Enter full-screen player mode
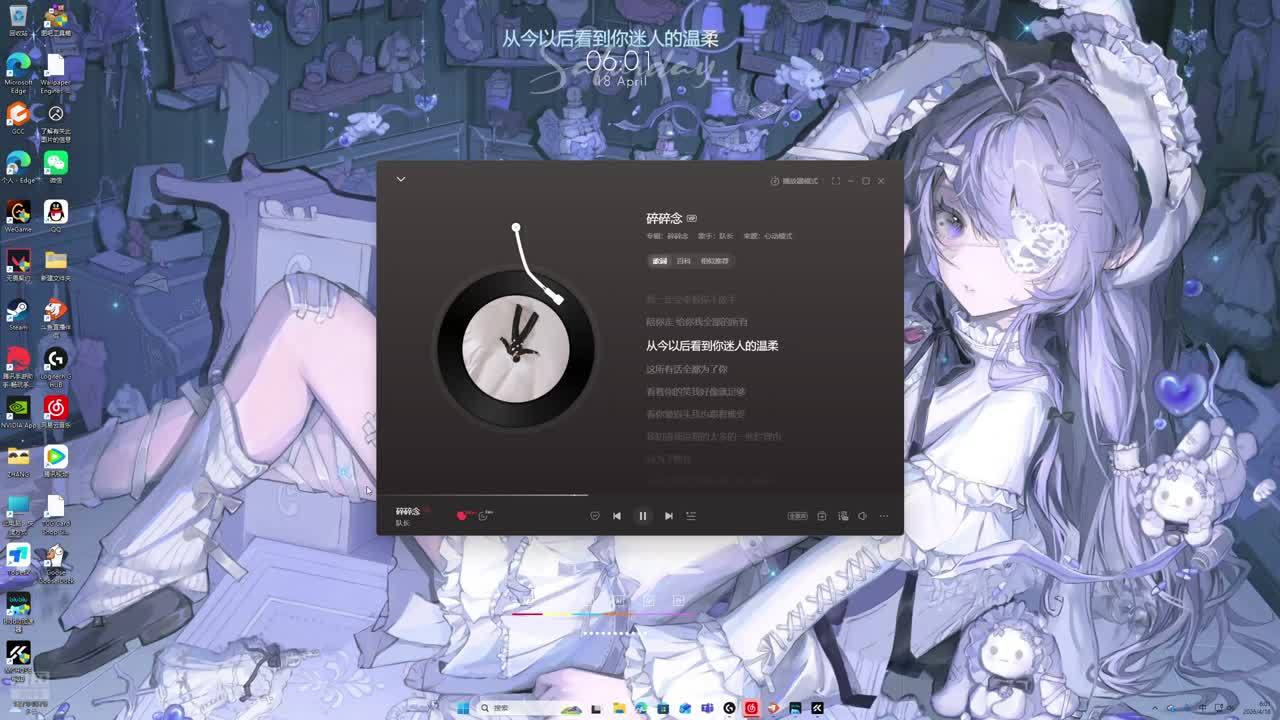 click(x=836, y=181)
